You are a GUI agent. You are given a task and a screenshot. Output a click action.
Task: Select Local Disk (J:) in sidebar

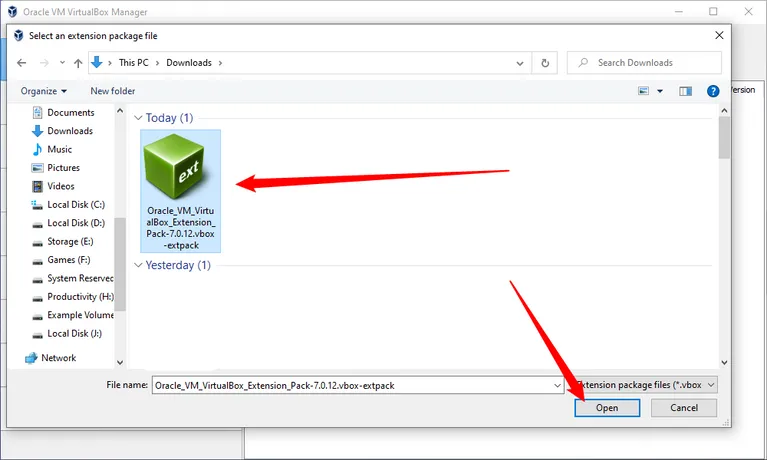point(67,334)
